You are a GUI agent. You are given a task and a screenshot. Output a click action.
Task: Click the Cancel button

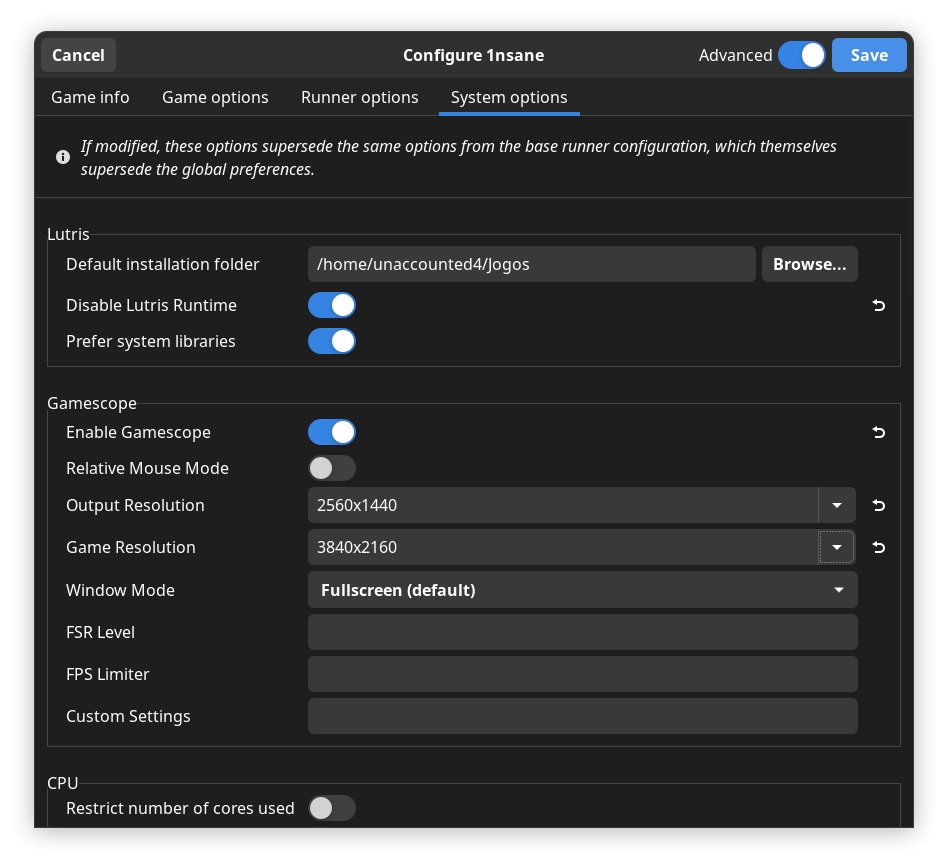tap(79, 55)
